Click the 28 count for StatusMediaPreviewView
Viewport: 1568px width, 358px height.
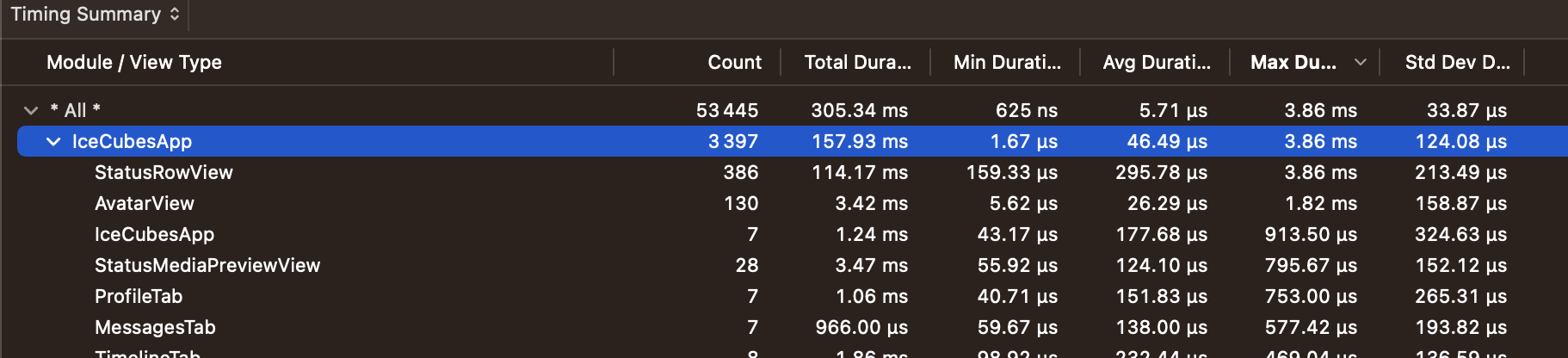click(747, 265)
